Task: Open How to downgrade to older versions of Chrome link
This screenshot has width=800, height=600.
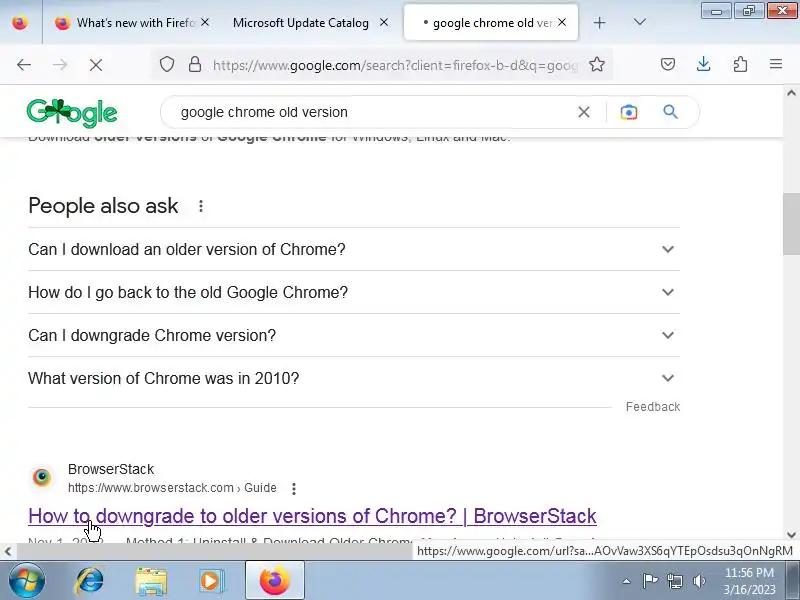Action: [312, 516]
